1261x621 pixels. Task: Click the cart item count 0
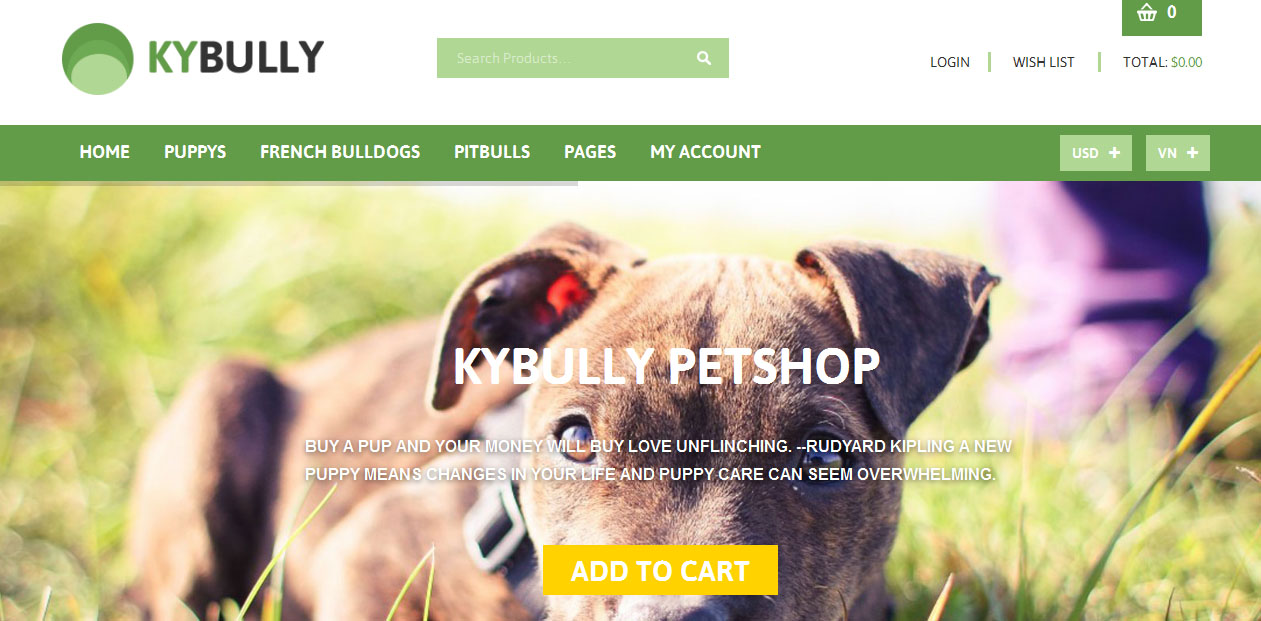click(1172, 13)
